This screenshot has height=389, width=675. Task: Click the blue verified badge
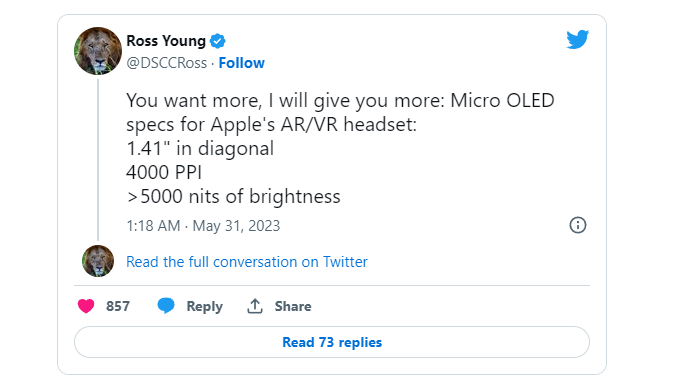(217, 41)
